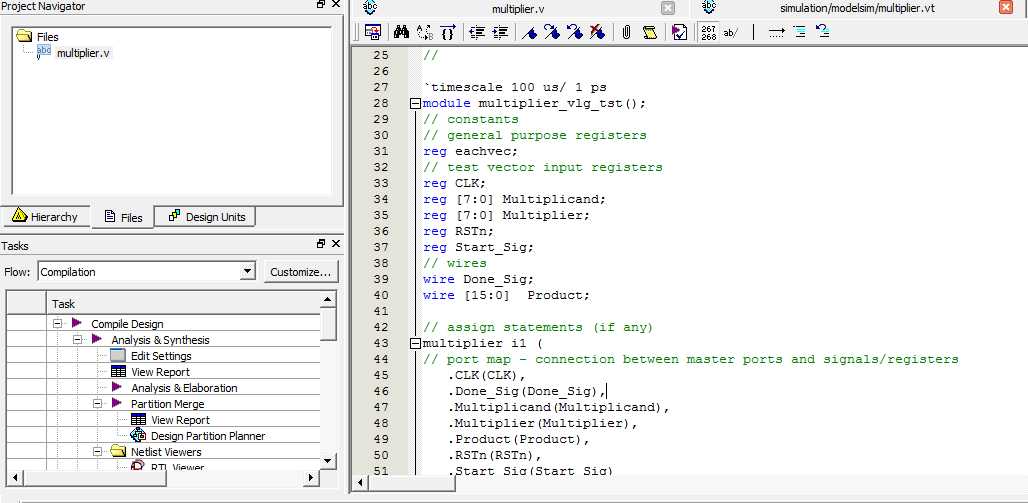Viewport: 1028px width, 503px height.
Task: Select the Analysis & Synthesis task row
Action: 161,340
